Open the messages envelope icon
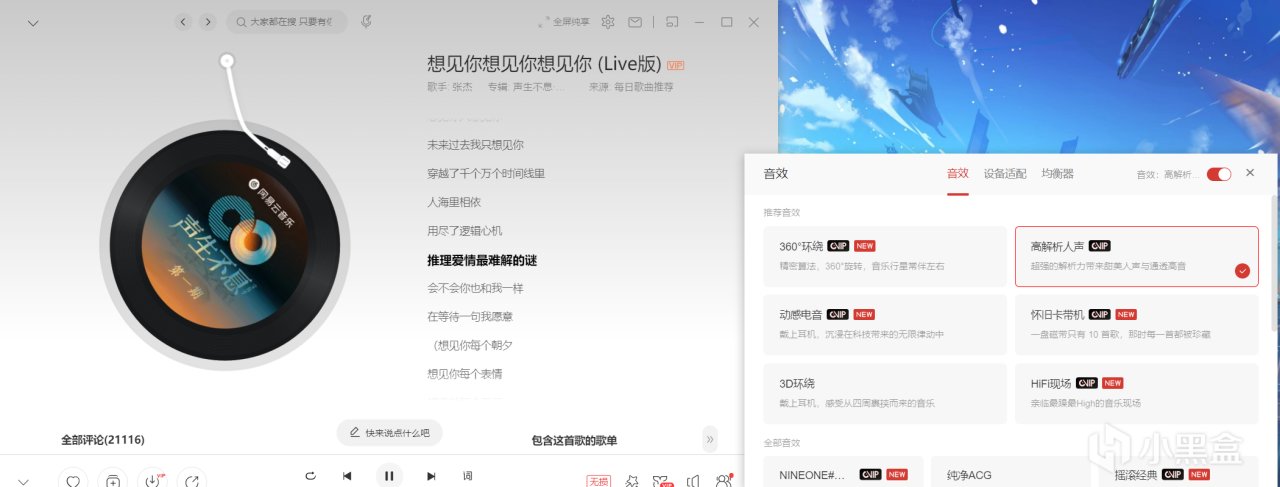Screen dimensions: 1280x487 (x=635, y=22)
